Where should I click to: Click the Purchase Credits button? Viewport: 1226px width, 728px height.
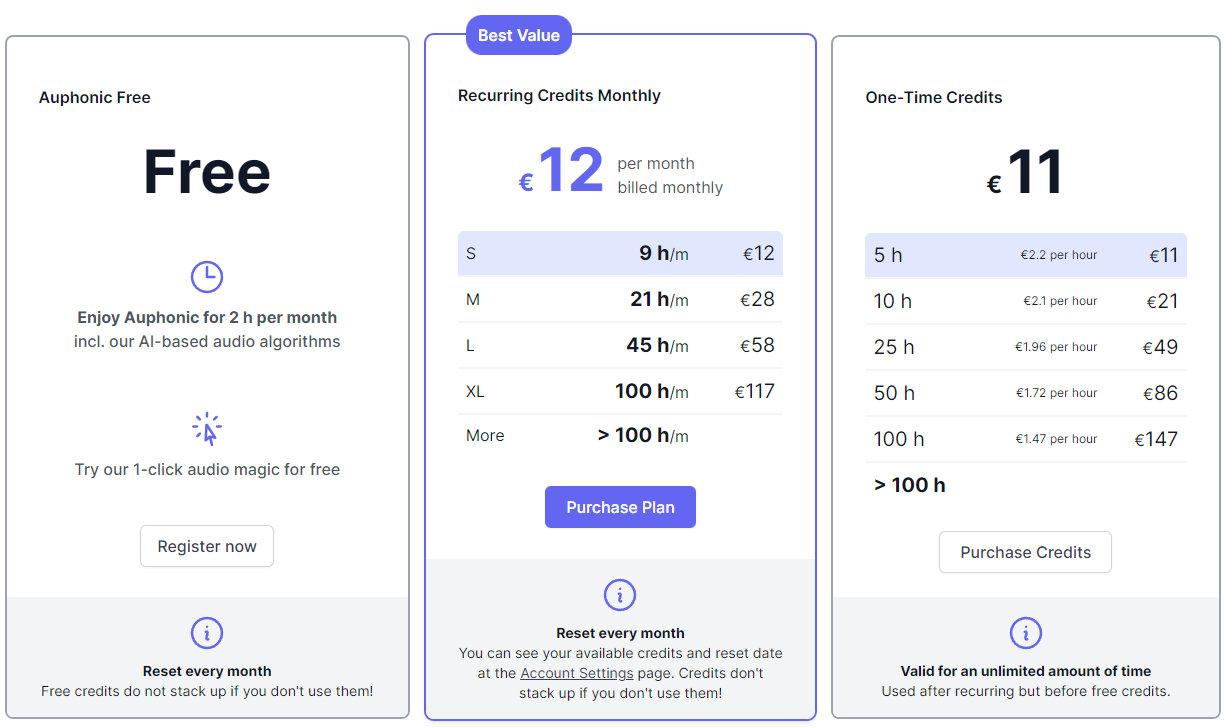[1025, 552]
